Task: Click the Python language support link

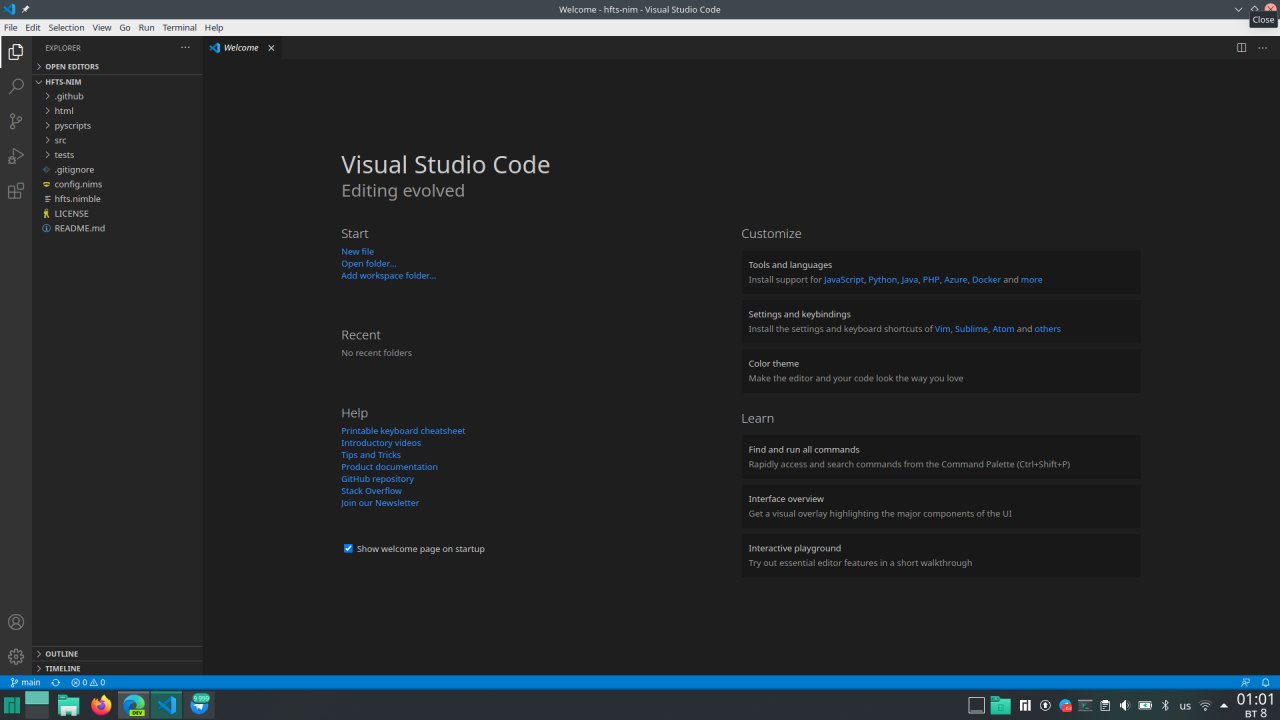Action: point(882,280)
